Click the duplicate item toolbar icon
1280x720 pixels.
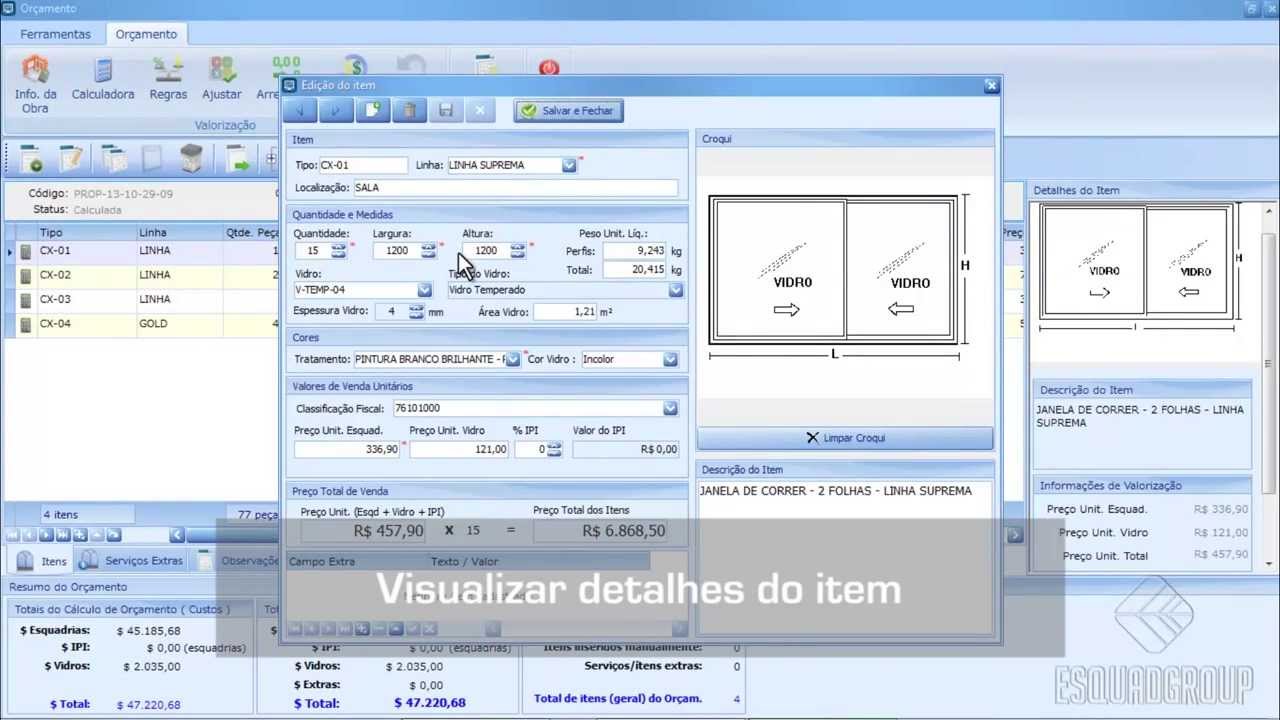(113, 159)
